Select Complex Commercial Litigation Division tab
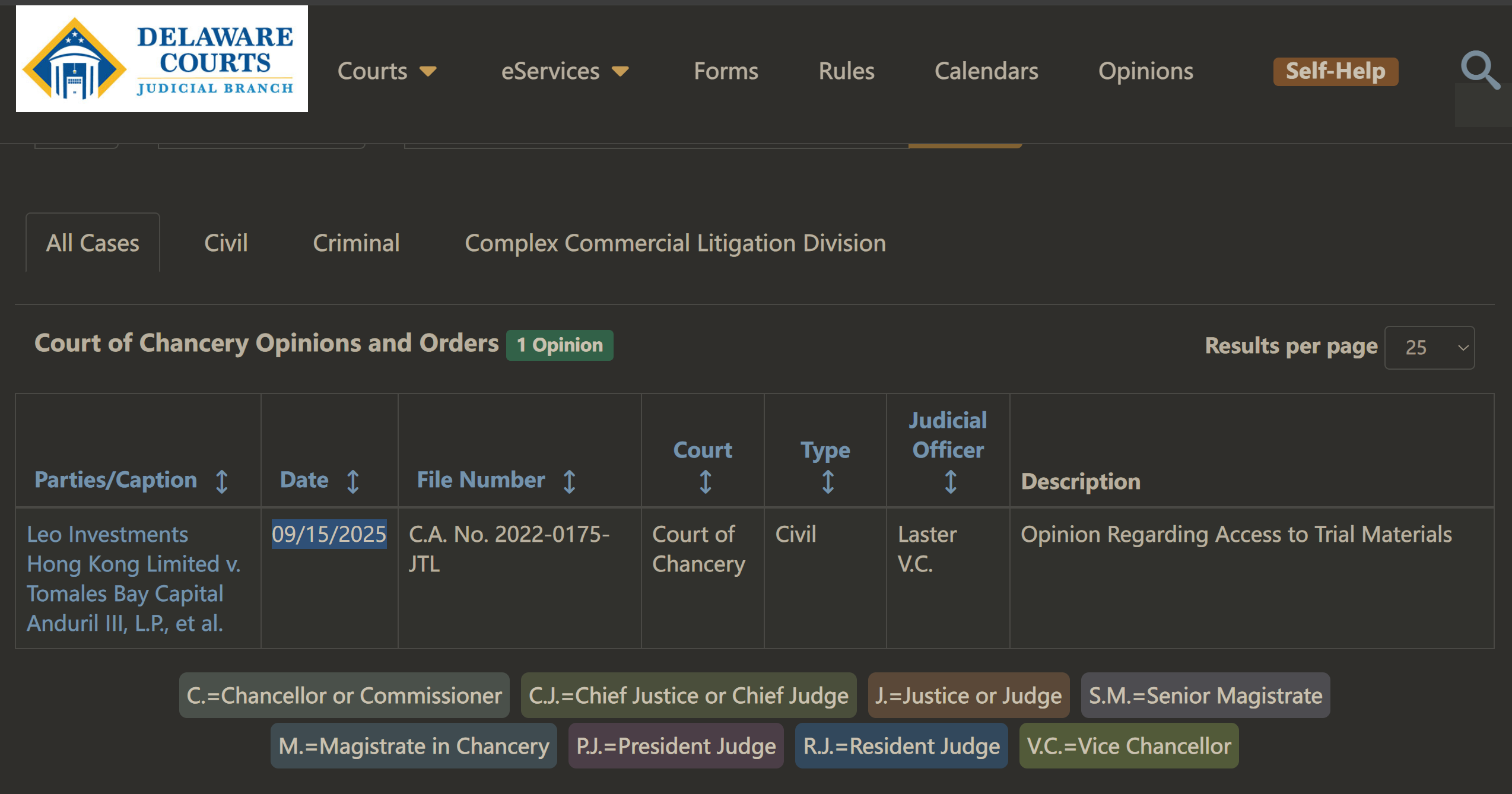This screenshot has width=1512, height=794. [x=675, y=243]
